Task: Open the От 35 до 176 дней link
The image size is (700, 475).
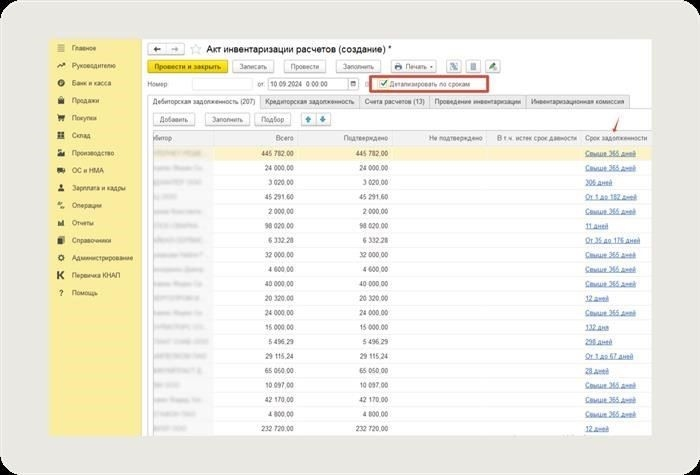Action: (612, 240)
